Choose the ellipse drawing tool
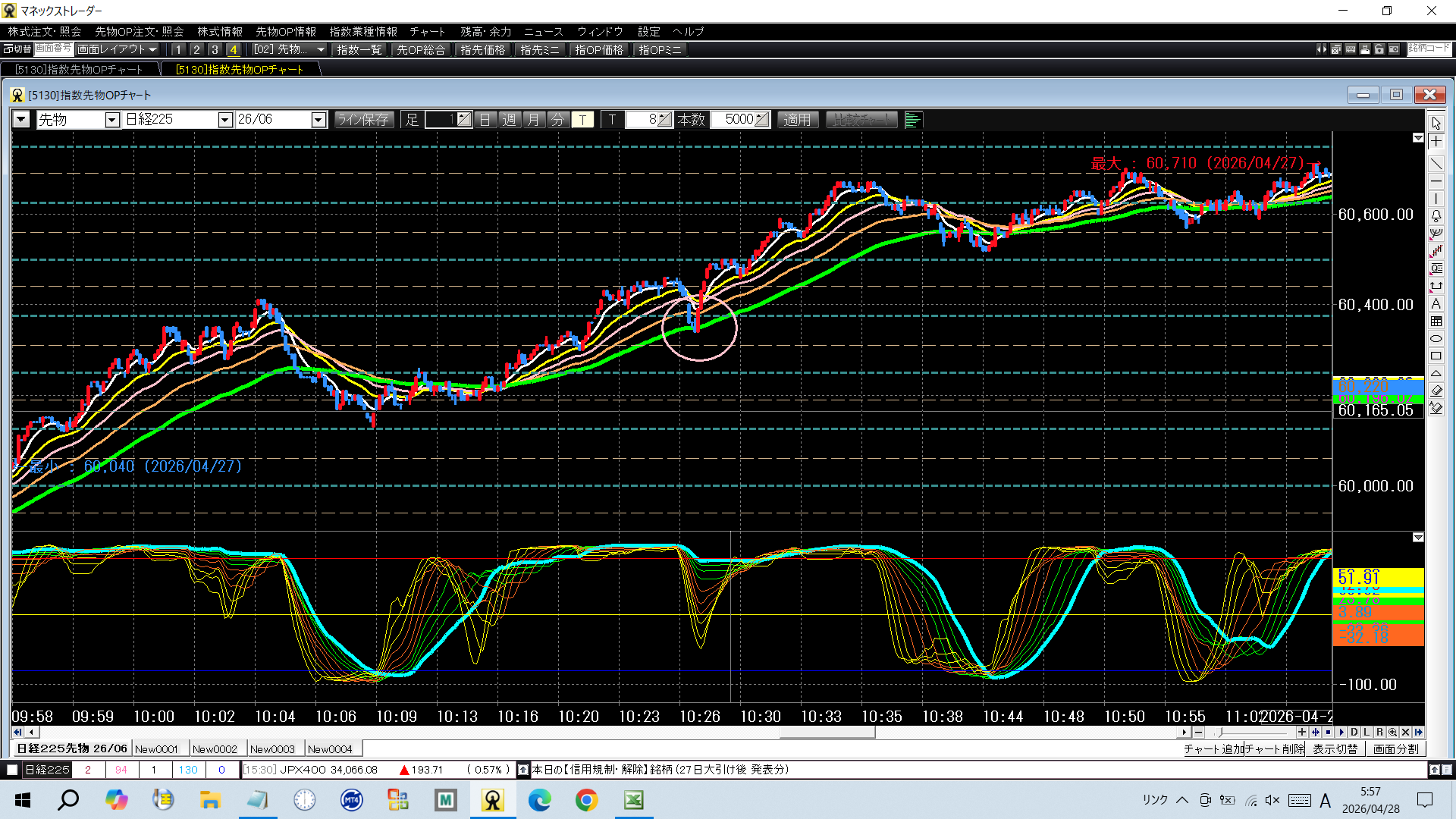The width and height of the screenshot is (1456, 819). click(1436, 339)
